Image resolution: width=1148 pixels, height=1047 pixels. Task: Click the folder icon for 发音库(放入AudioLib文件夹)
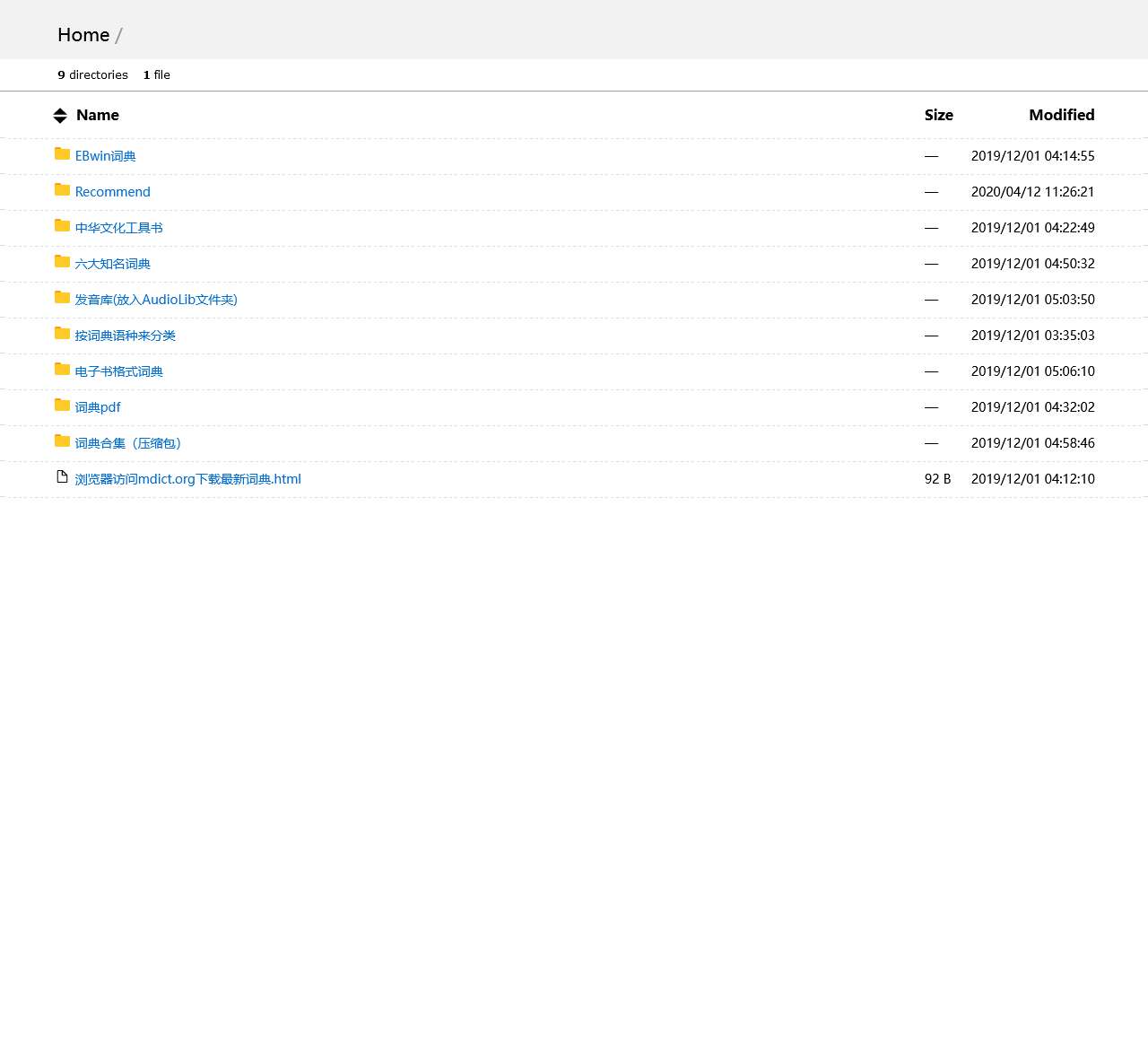pyautogui.click(x=62, y=297)
